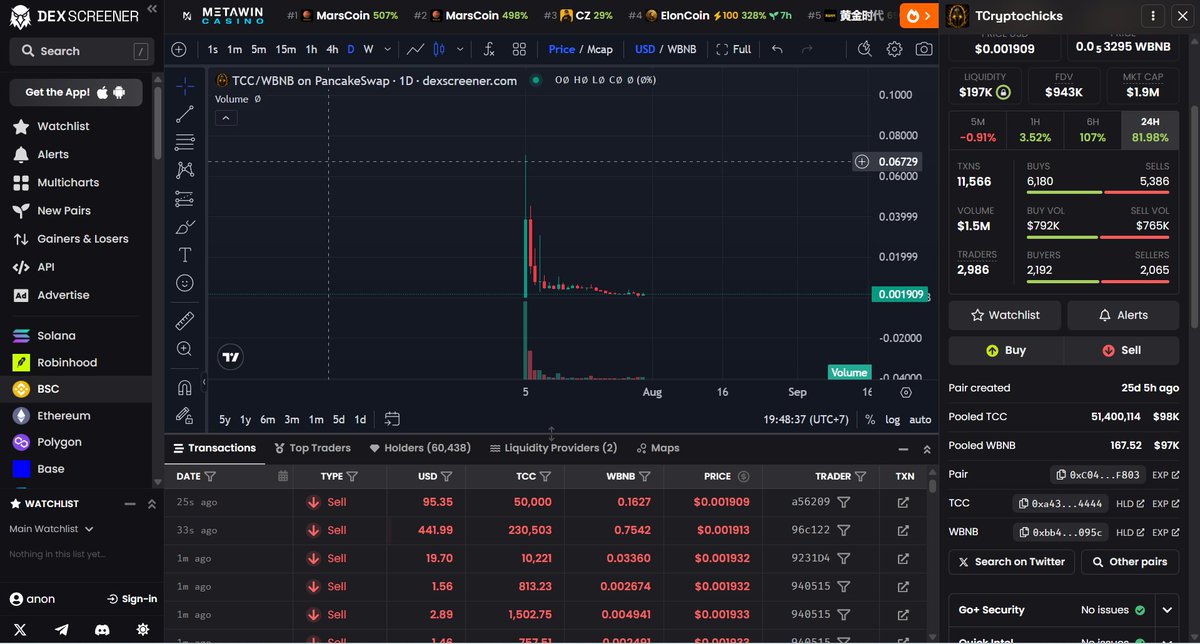Image resolution: width=1200 pixels, height=644 pixels.
Task: Set the chart range to 3m
Action: coord(291,419)
